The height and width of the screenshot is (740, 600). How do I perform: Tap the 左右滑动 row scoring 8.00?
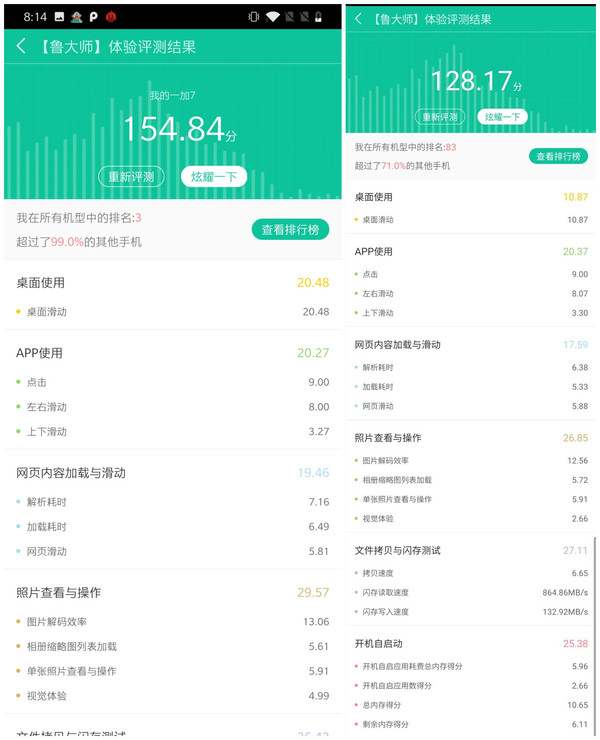pos(172,407)
